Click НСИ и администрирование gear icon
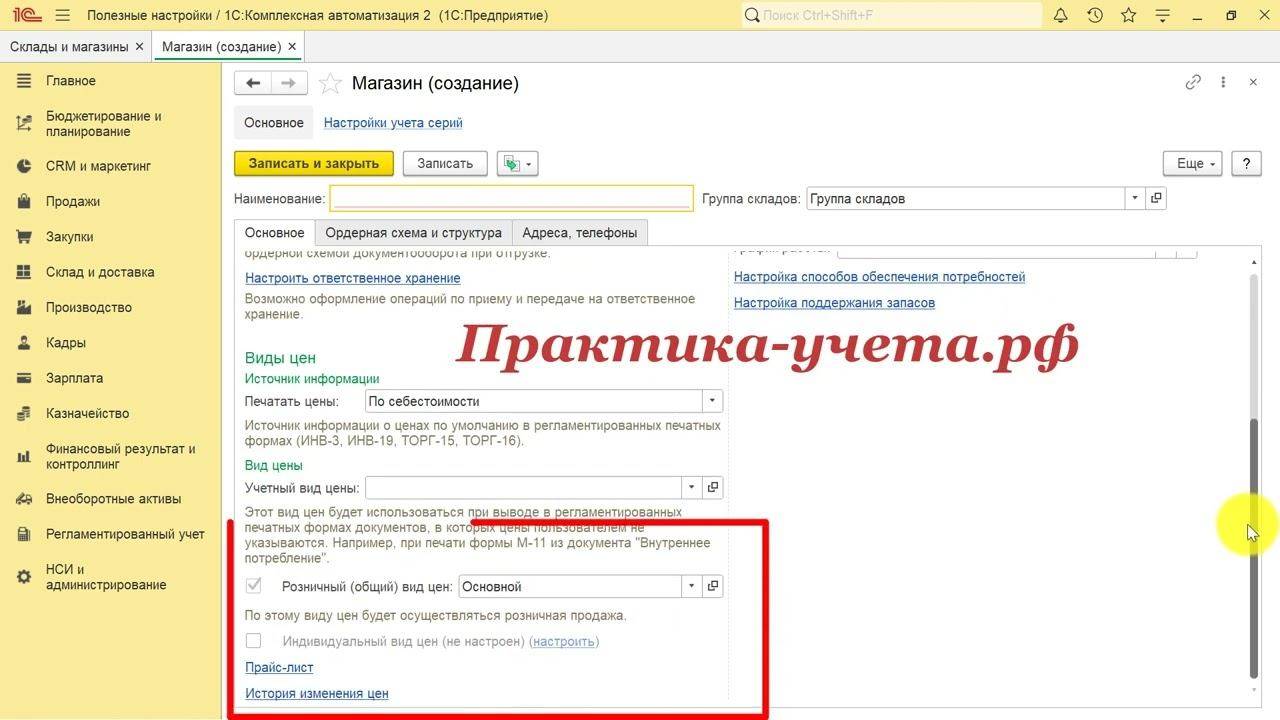 25,577
